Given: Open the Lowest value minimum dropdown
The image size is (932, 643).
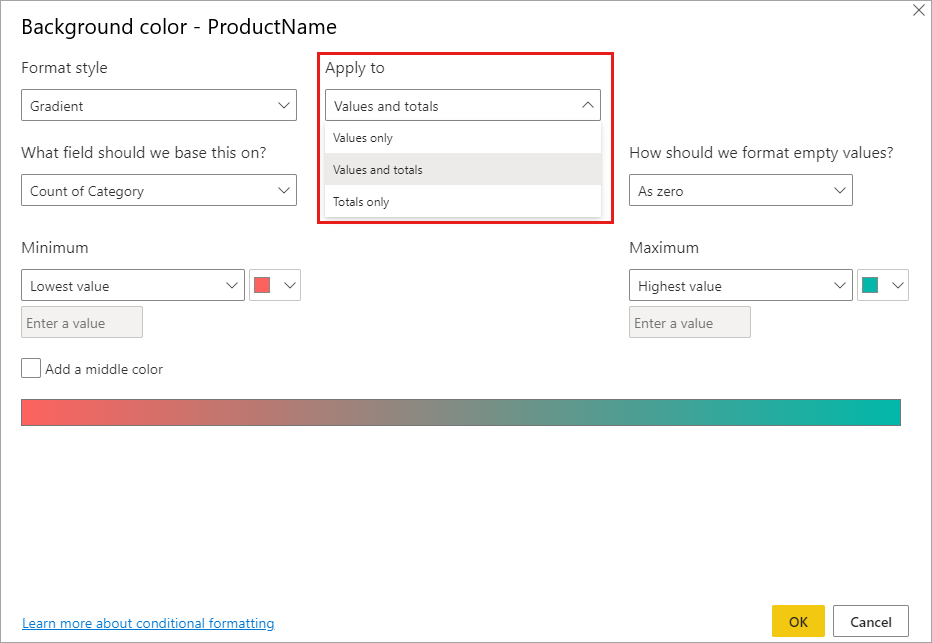Looking at the screenshot, I should click(x=133, y=285).
